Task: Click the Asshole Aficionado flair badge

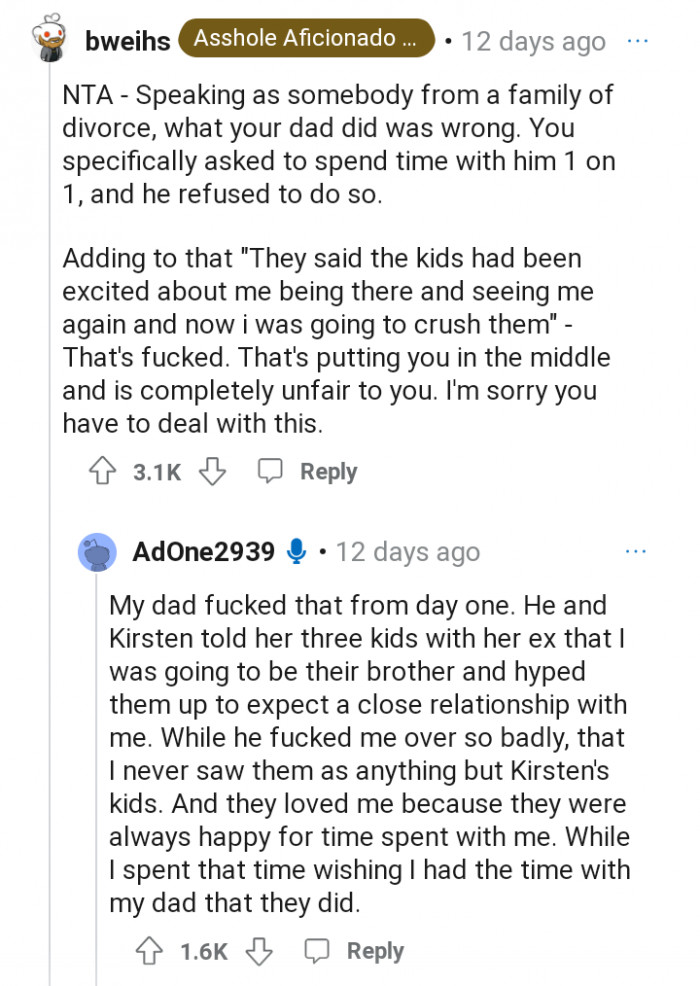Action: click(x=307, y=40)
